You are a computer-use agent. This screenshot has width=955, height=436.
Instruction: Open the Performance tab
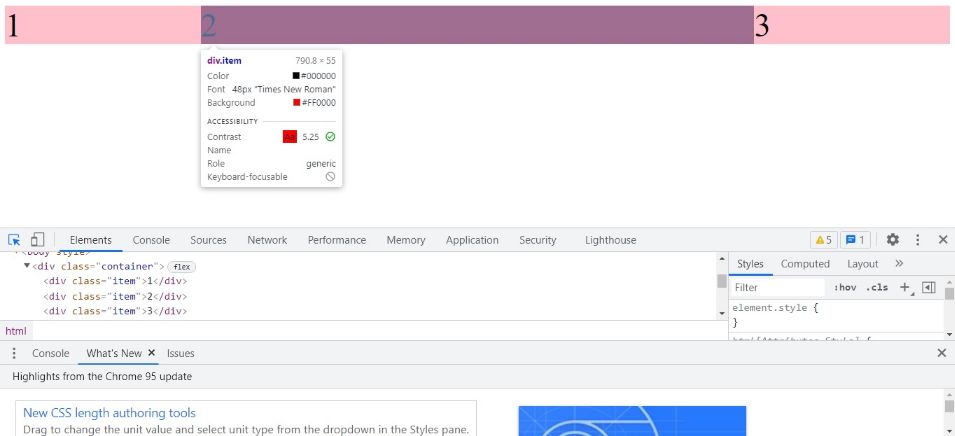[x=337, y=240]
